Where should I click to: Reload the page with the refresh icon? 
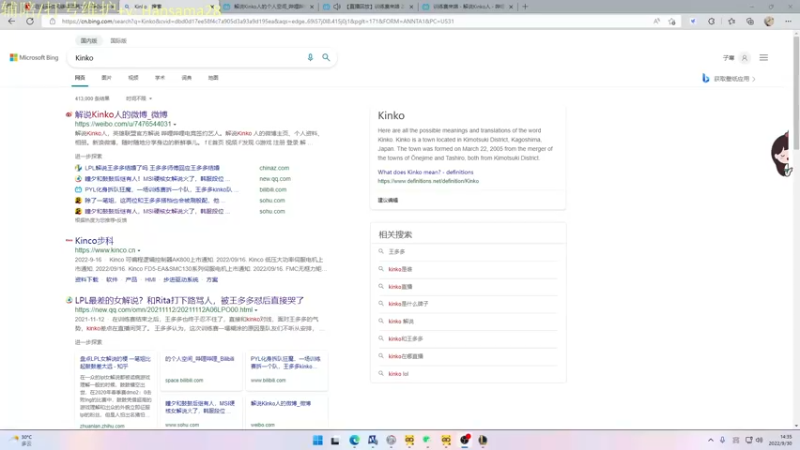(30, 21)
